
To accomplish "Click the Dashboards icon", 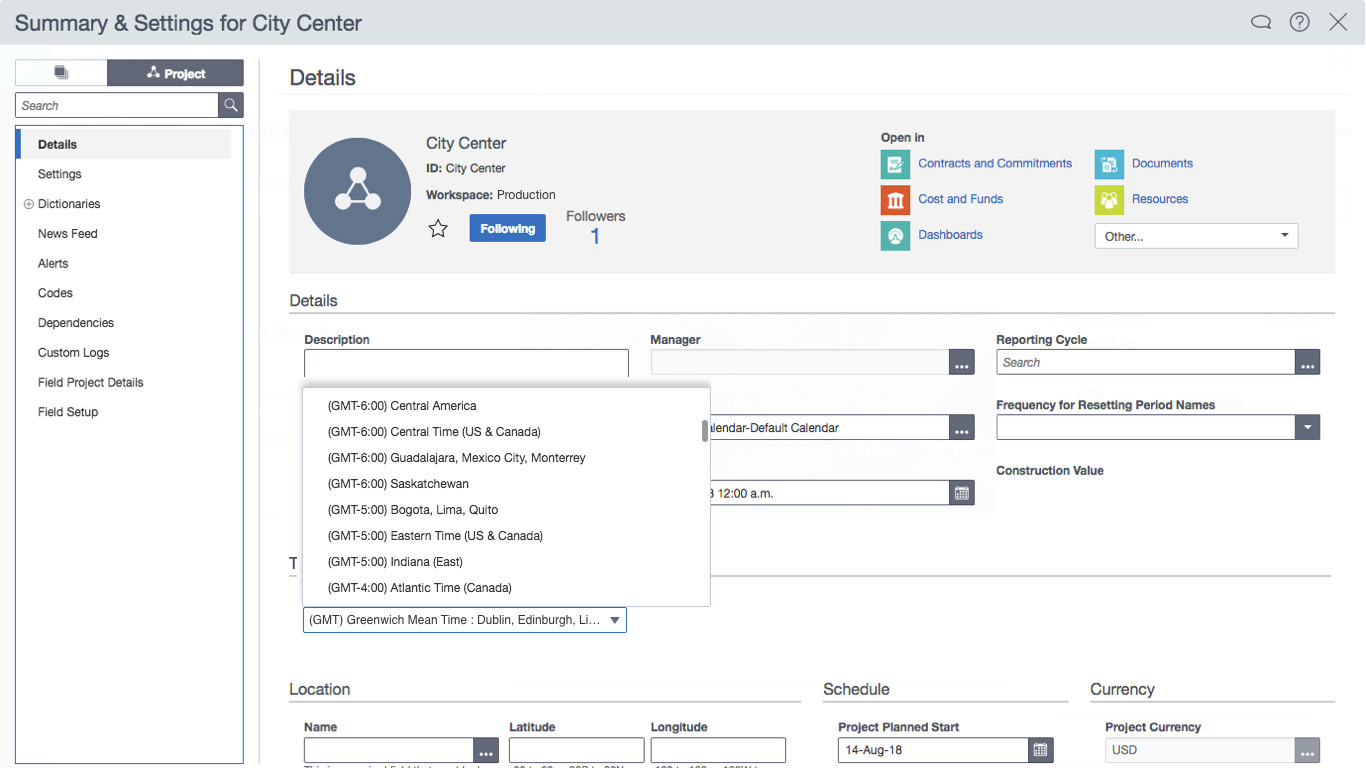I will [x=895, y=236].
